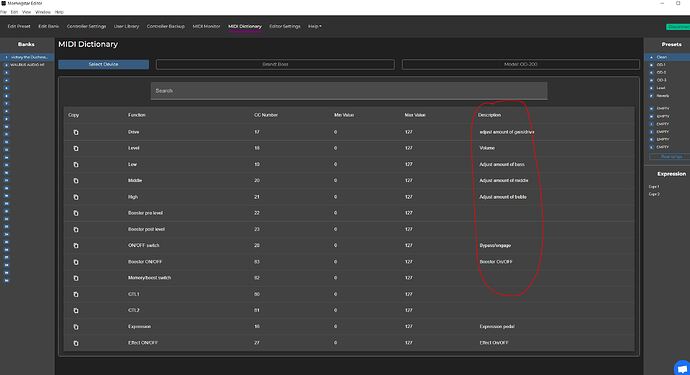
Task: Click the Select Device button
Action: tap(103, 64)
